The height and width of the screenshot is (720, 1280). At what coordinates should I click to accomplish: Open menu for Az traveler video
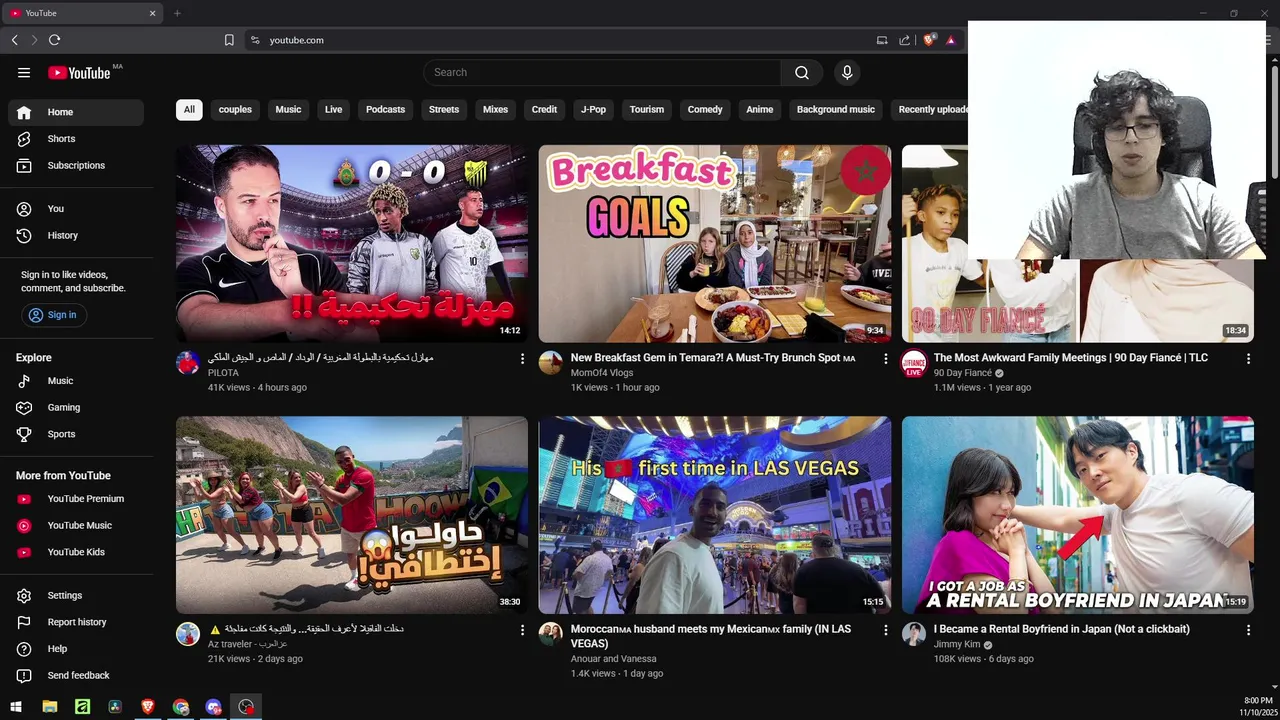522,630
